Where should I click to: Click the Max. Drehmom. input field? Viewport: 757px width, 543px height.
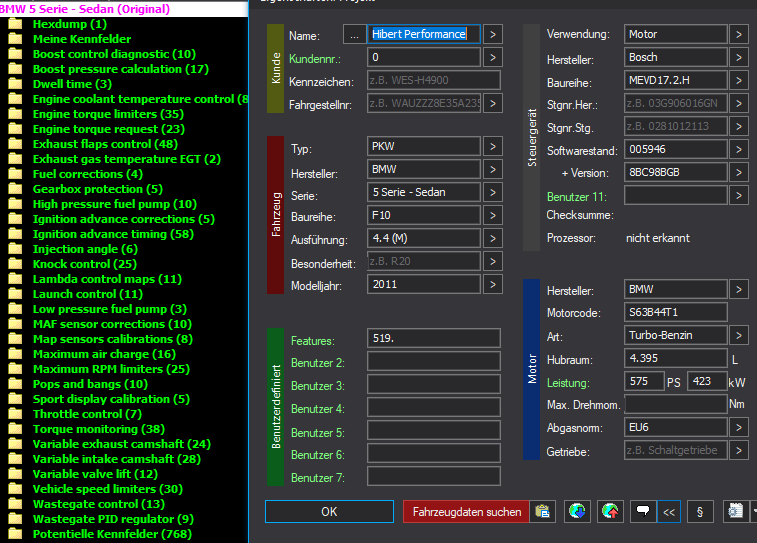(676, 404)
